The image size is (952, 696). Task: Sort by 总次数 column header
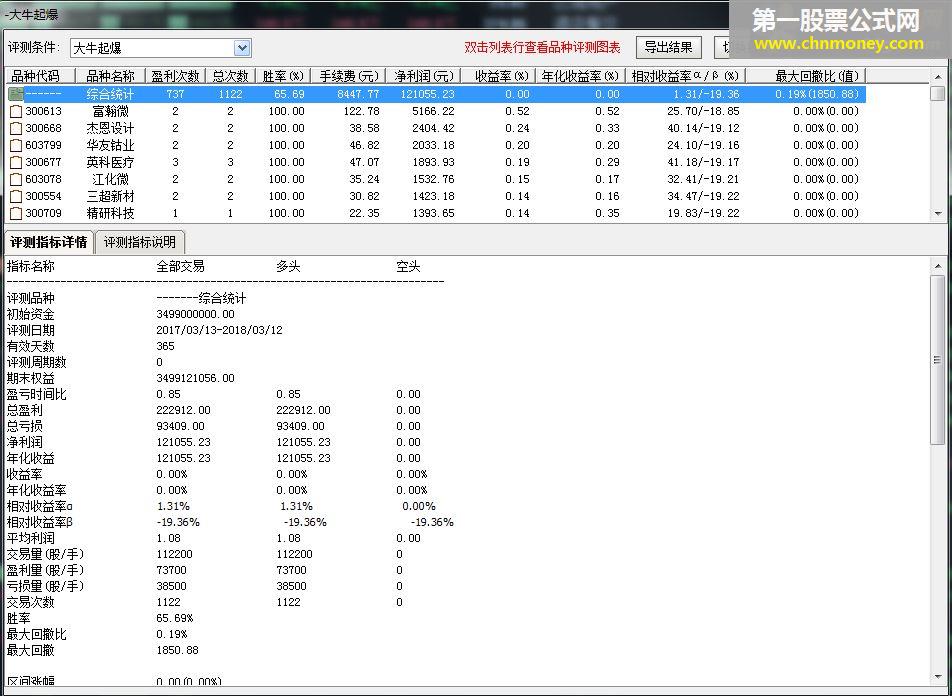pyautogui.click(x=231, y=76)
